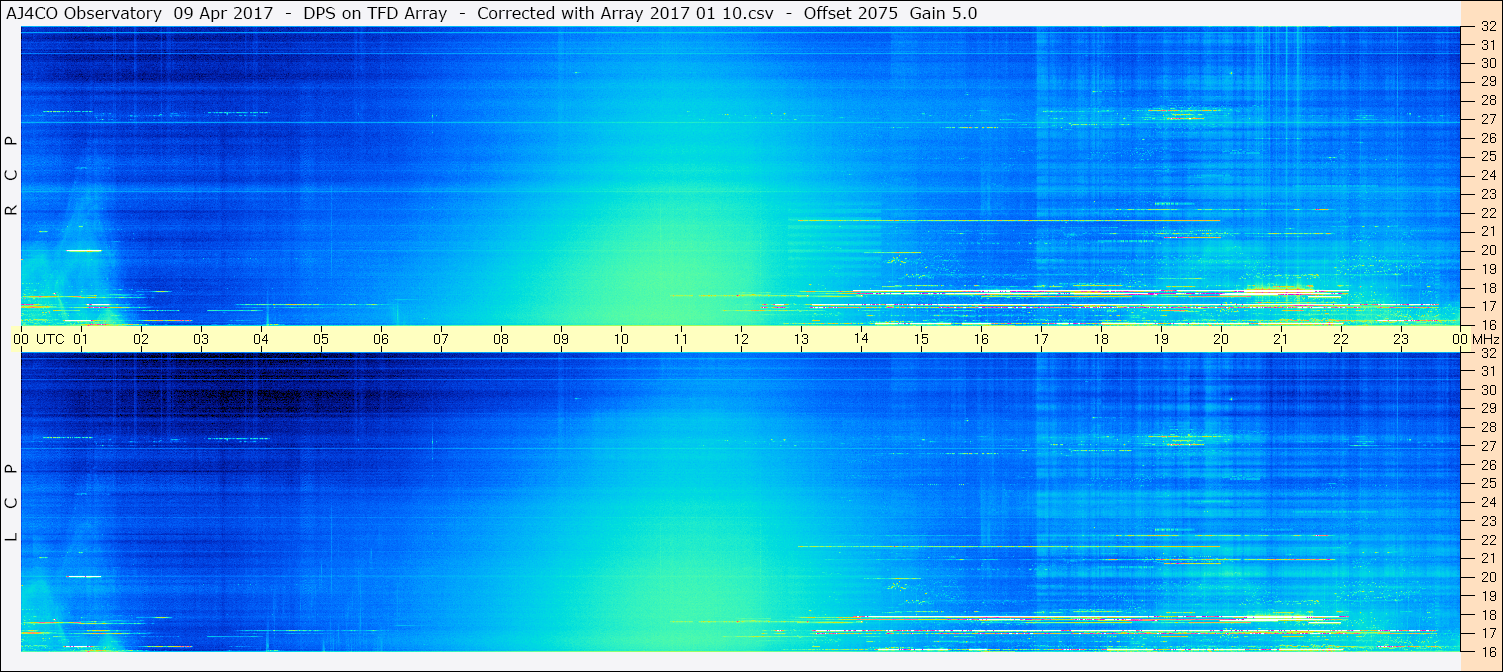Click the 18 hour tick on UTC axis
The width and height of the screenshot is (1503, 672).
point(1101,339)
